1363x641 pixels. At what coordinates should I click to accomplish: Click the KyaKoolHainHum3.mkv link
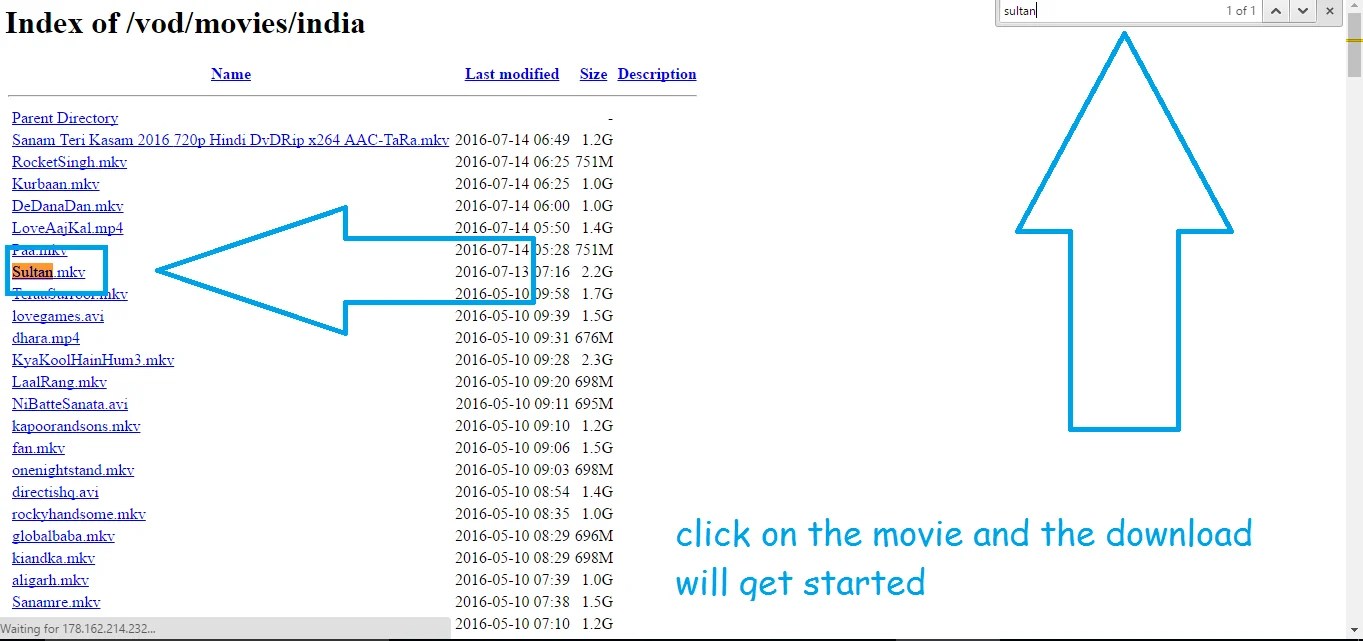(93, 360)
